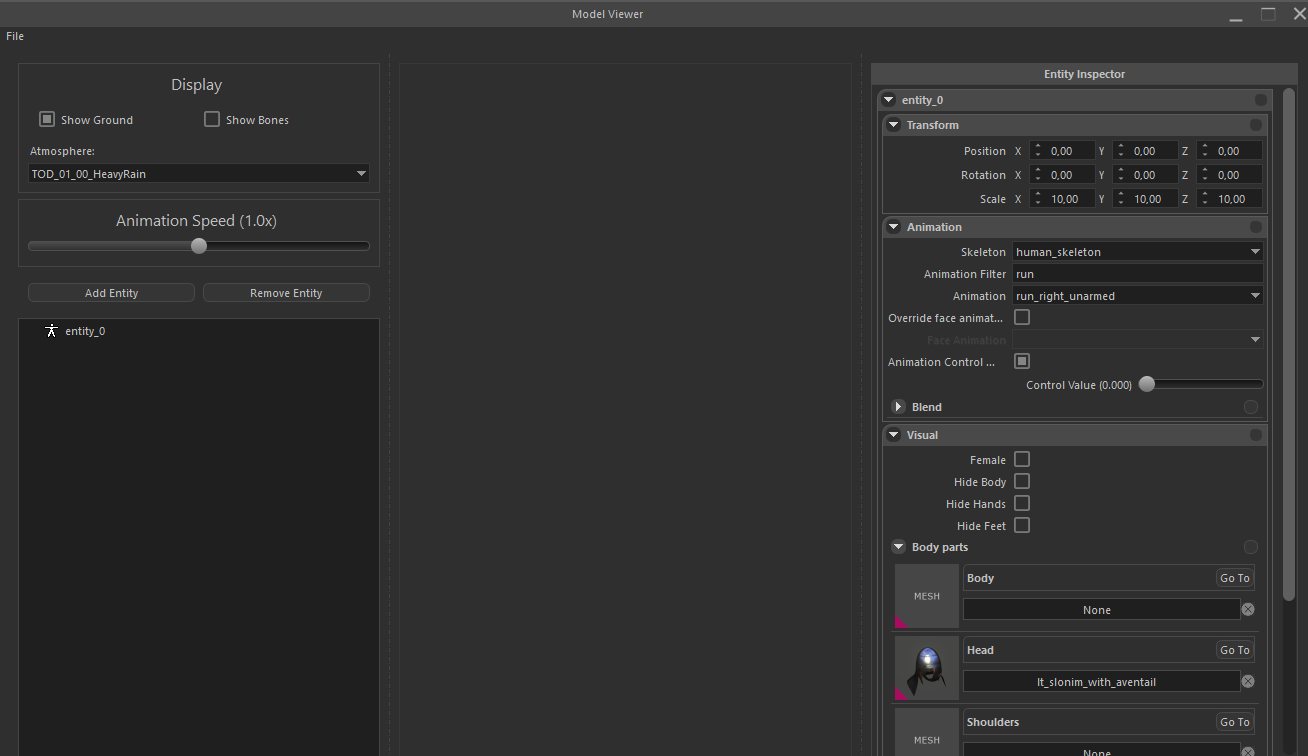The image size is (1308, 756).
Task: Click the Remove Entity button
Action: coord(286,293)
